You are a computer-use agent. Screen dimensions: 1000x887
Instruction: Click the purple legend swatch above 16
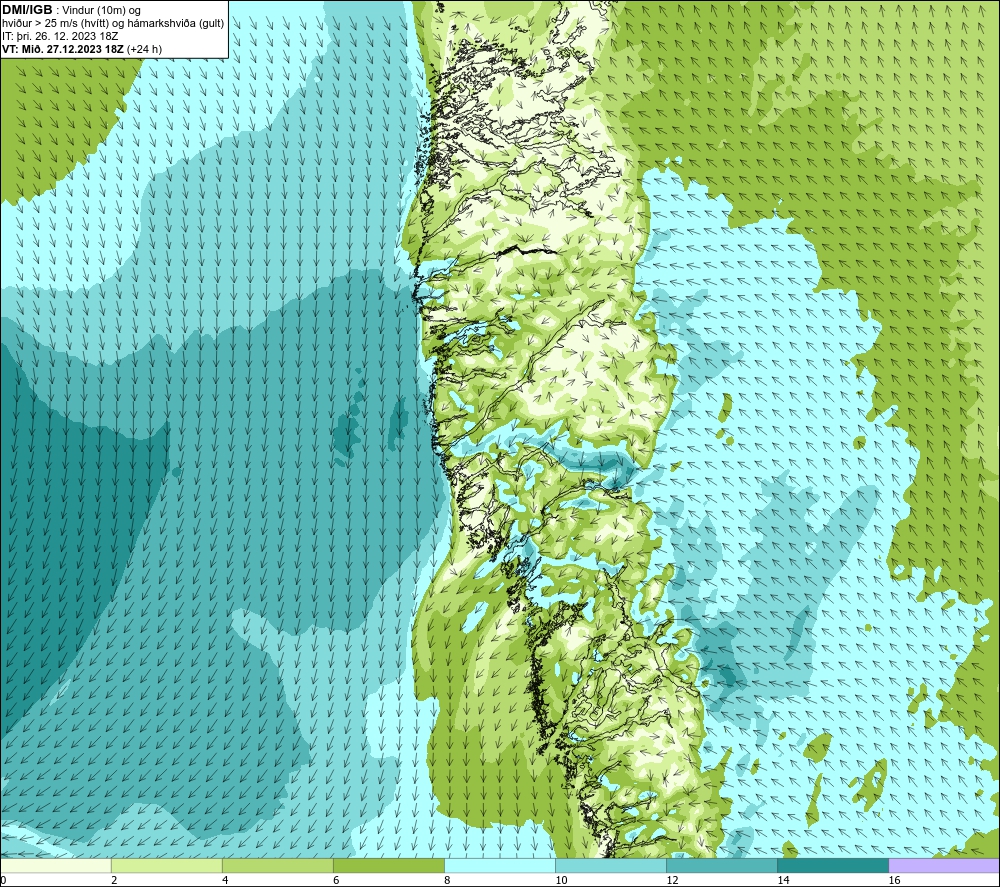[x=944, y=865]
